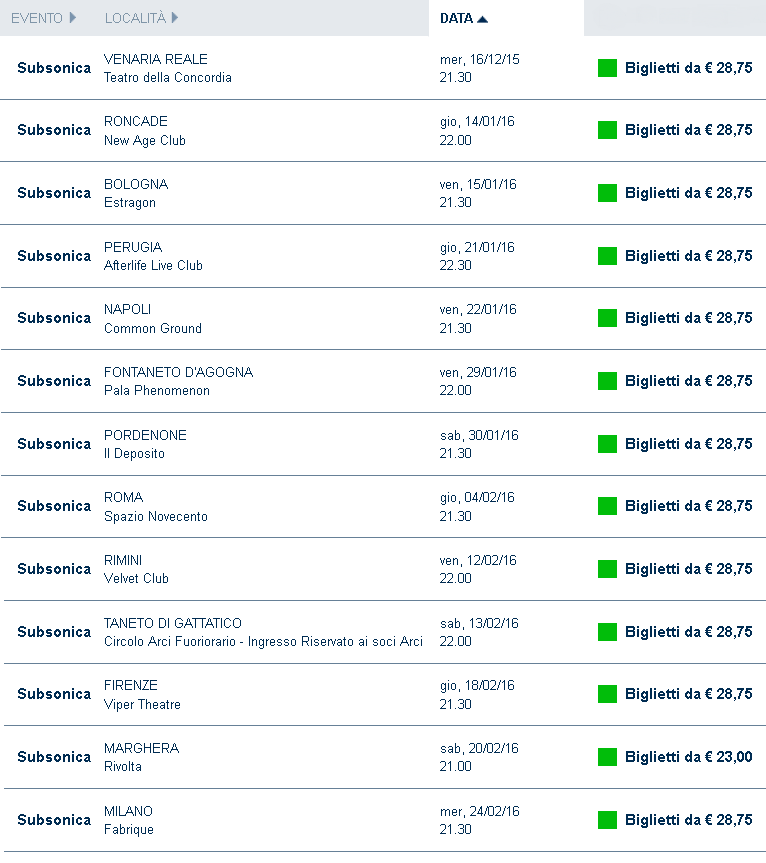Click green availability square for Milano Fabrique
The height and width of the screenshot is (863, 766).
click(607, 820)
